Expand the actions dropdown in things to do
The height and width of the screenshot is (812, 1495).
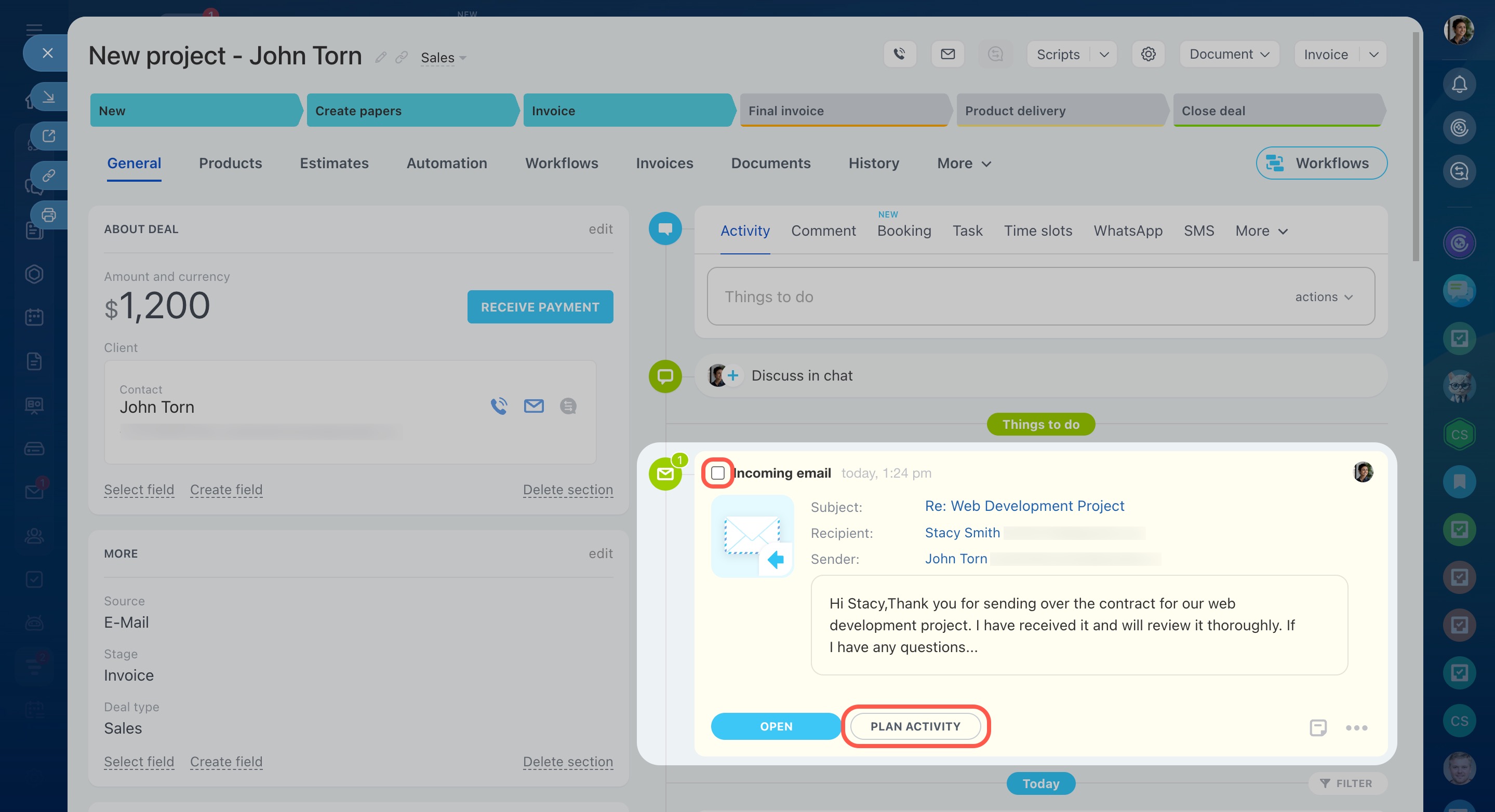click(1324, 297)
